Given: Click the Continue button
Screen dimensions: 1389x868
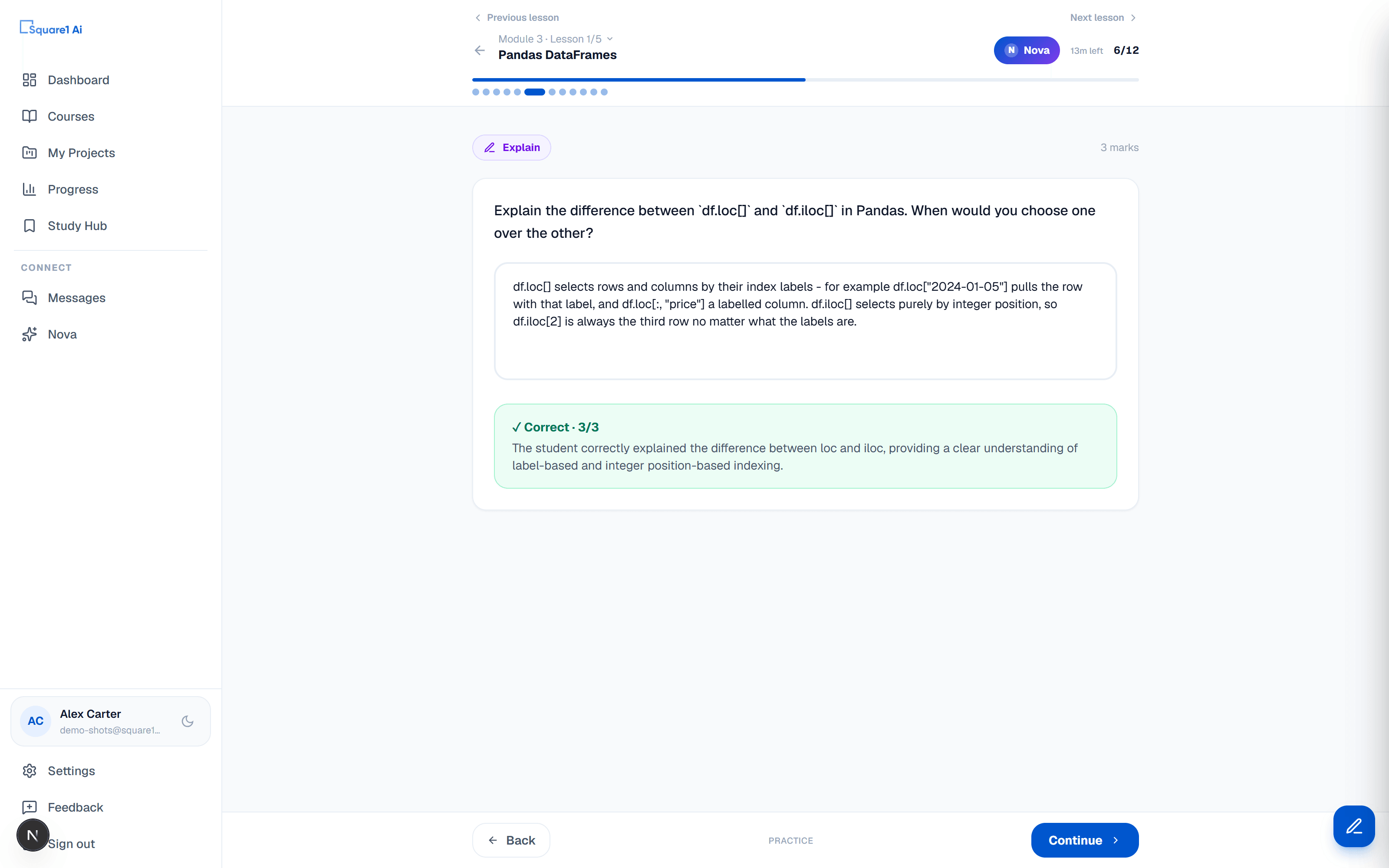Looking at the screenshot, I should [1084, 840].
